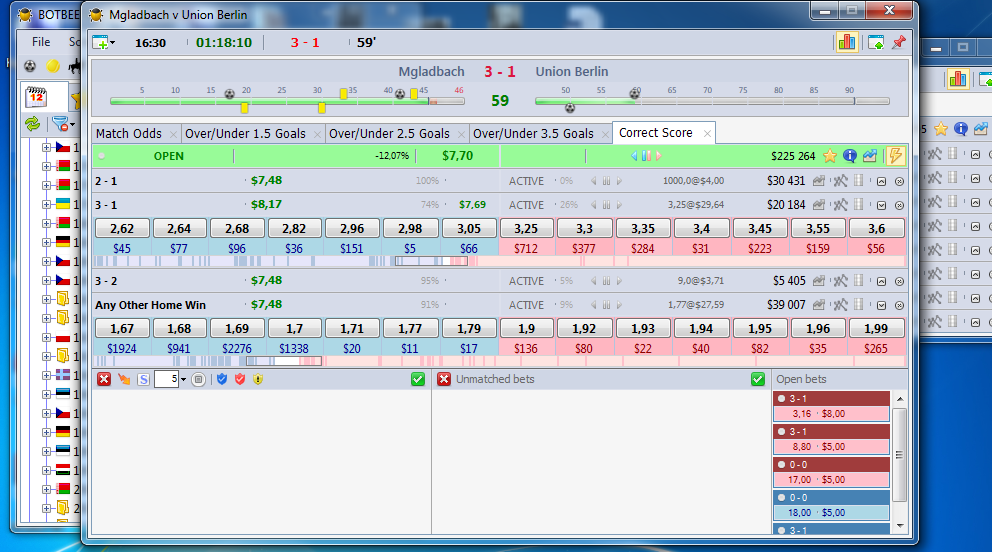Switch to Over/Under 1.5 Goals tab
This screenshot has width=992, height=552.
pyautogui.click(x=245, y=133)
